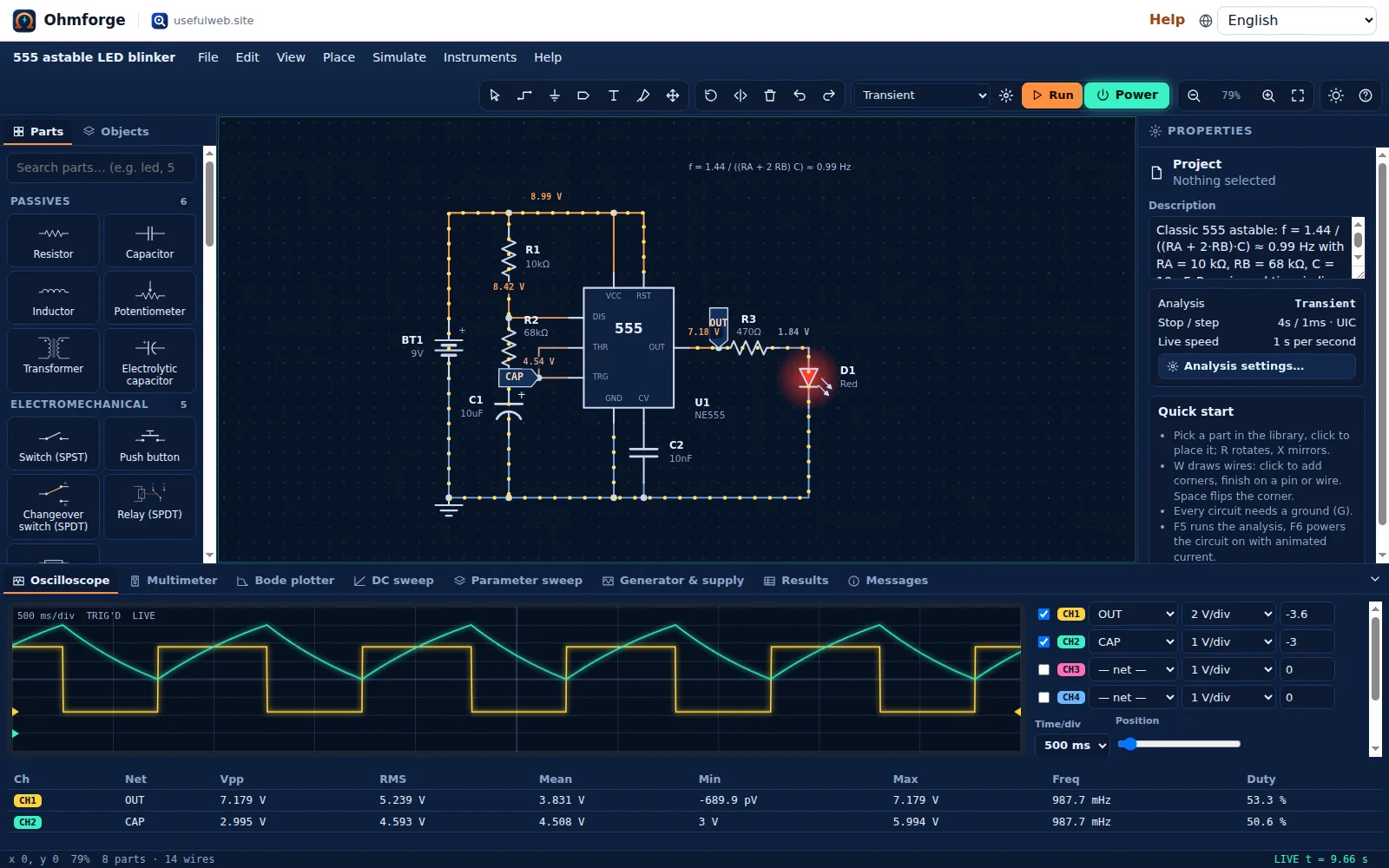Click the trash delete icon
Image resolution: width=1389 pixels, height=868 pixels.
point(770,95)
